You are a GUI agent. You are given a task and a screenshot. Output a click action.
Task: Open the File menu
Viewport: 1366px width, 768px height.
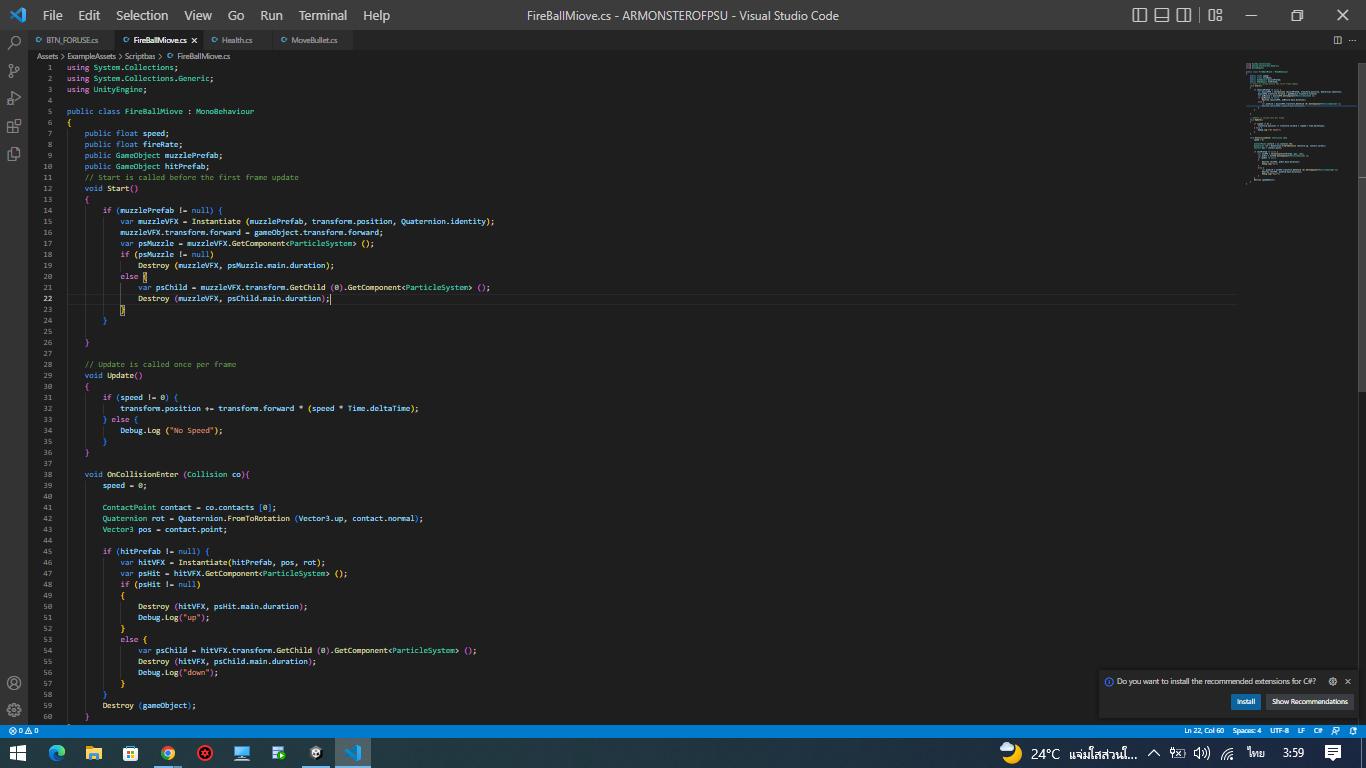coord(53,15)
